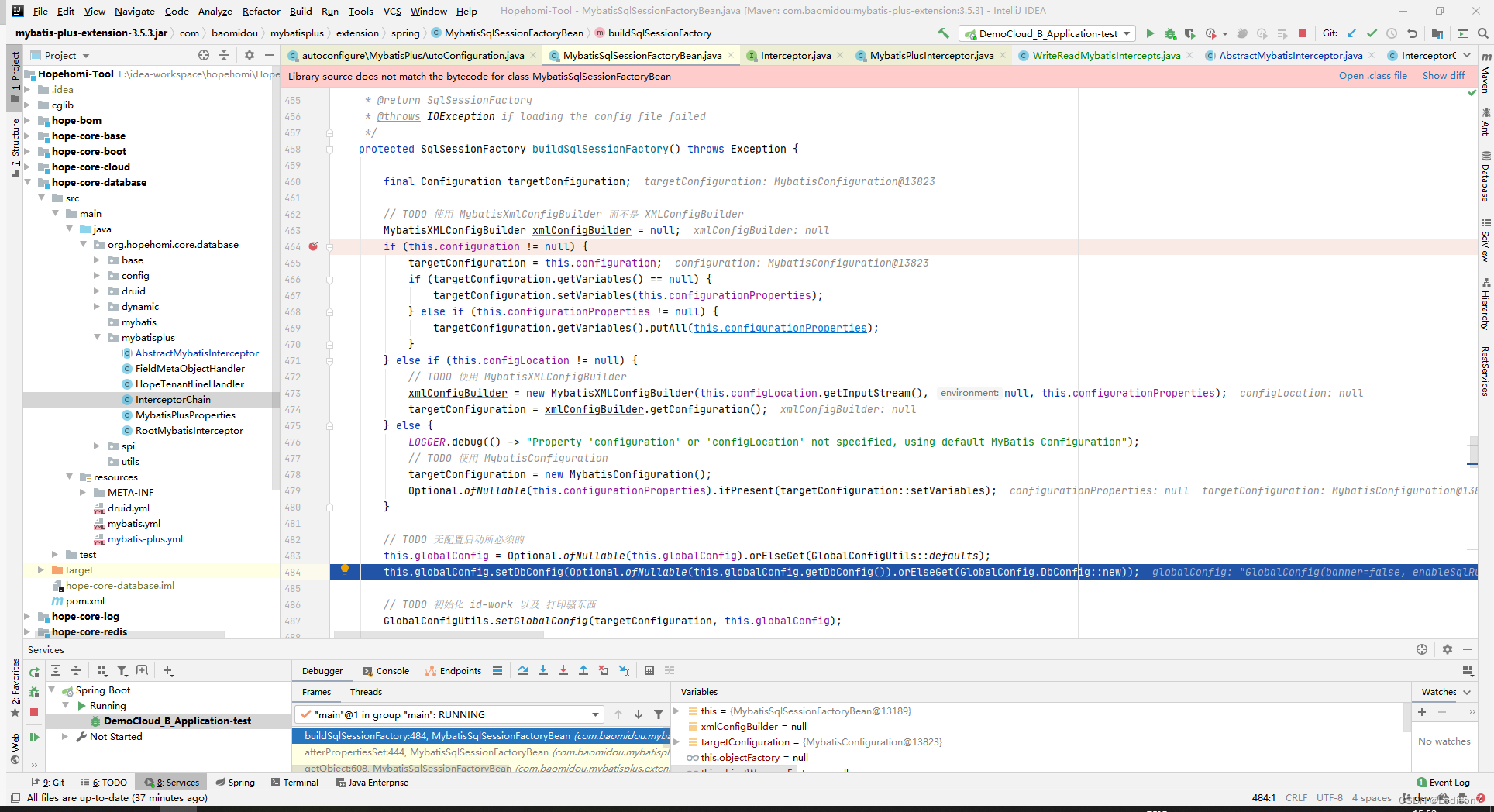
Task: Click Step Out in debugger toolbar
Action: click(583, 670)
